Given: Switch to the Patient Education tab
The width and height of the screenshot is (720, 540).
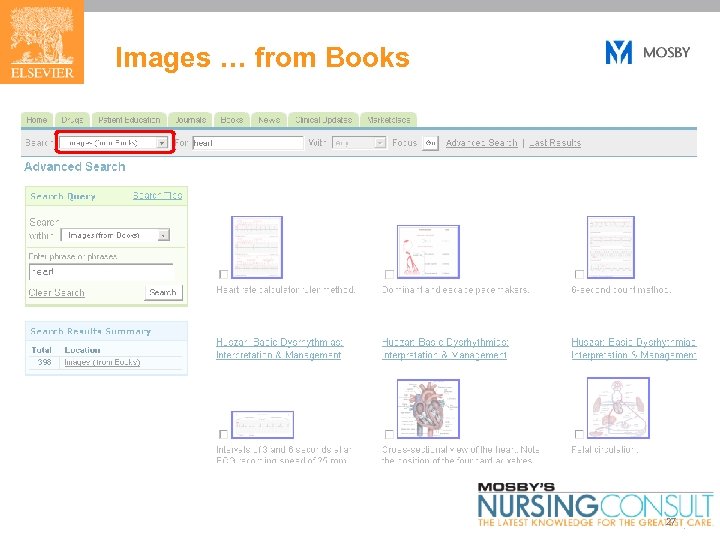Looking at the screenshot, I should (129, 120).
